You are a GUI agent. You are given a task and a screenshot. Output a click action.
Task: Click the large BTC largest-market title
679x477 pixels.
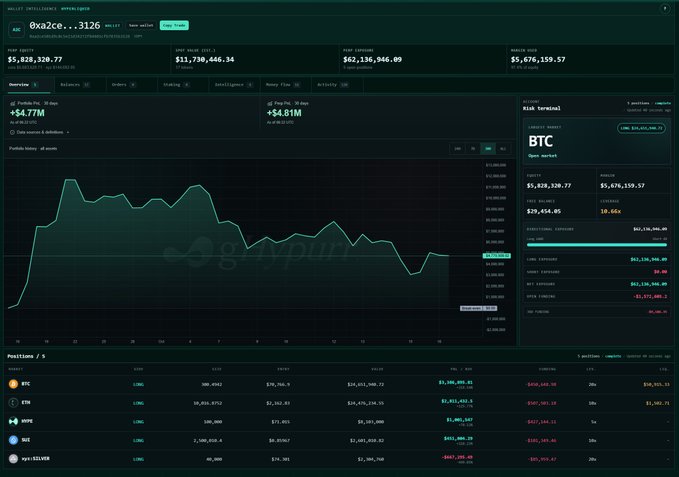(x=541, y=142)
